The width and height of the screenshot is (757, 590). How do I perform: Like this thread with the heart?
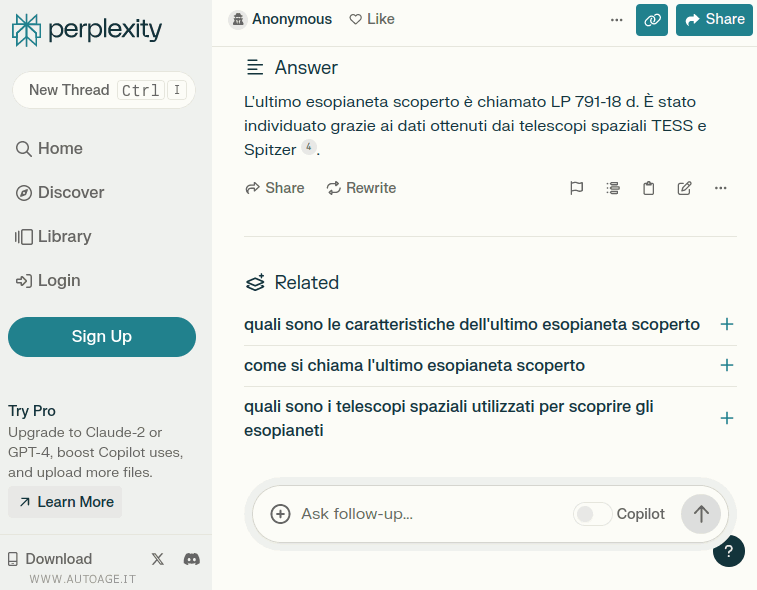tap(372, 19)
